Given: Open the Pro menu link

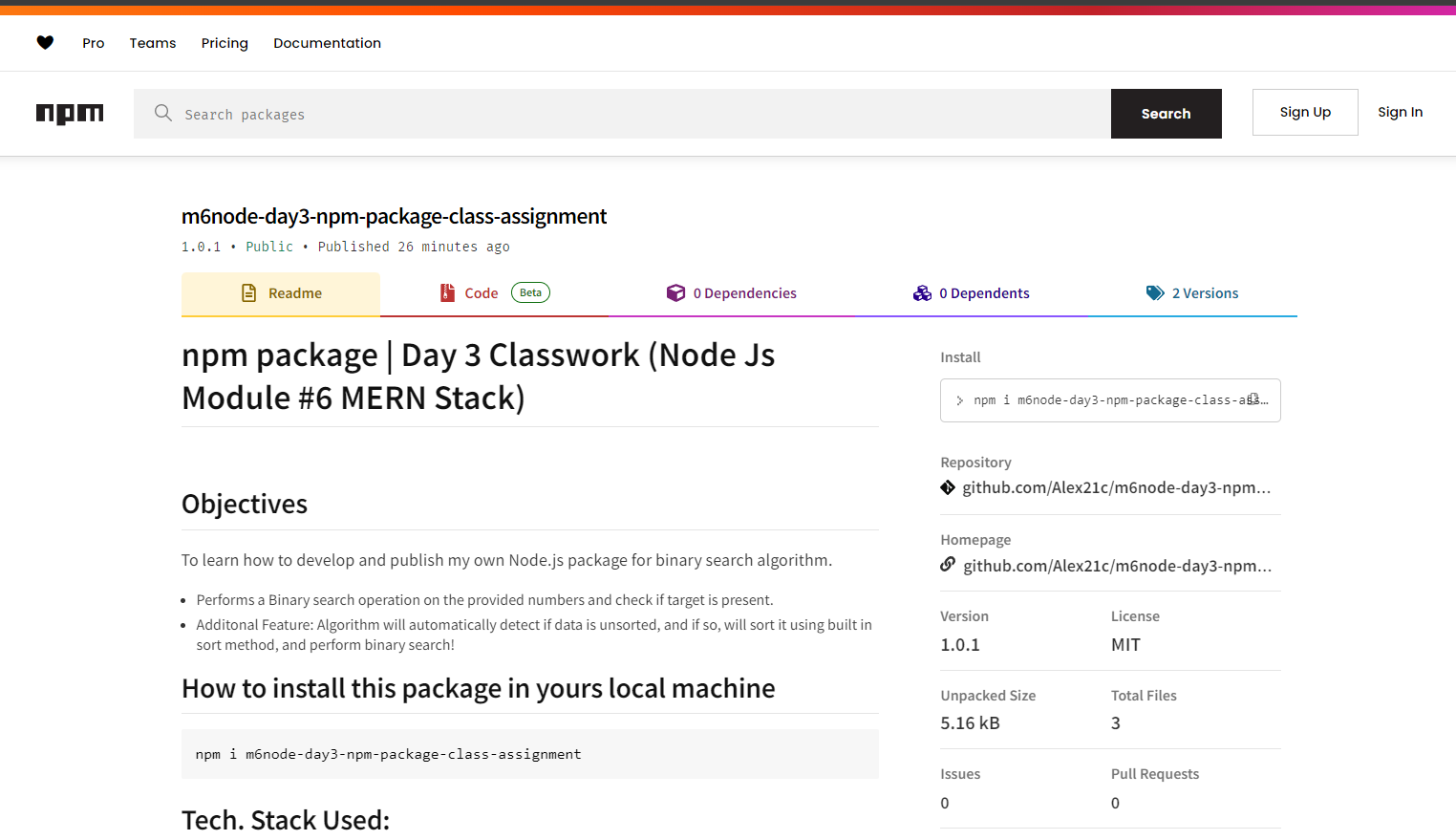Looking at the screenshot, I should point(94,43).
